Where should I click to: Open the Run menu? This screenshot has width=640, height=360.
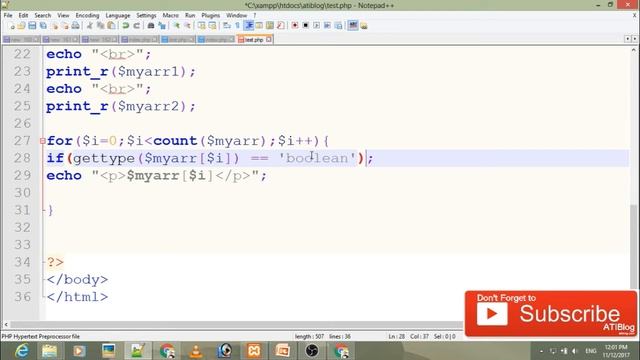point(190,15)
